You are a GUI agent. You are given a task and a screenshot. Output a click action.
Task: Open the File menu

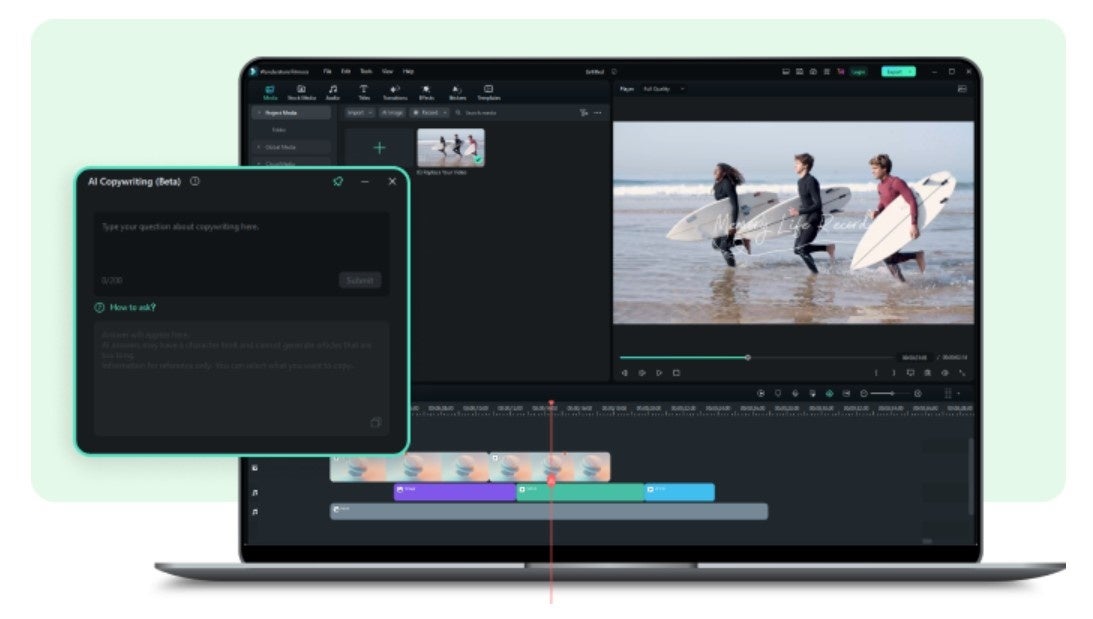pos(328,72)
